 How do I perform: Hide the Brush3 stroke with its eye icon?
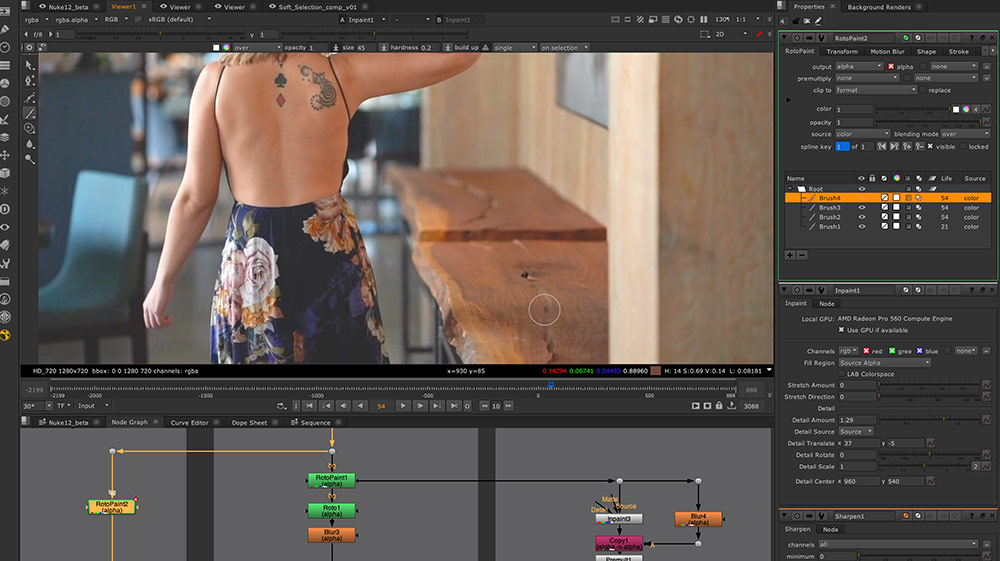(x=861, y=208)
